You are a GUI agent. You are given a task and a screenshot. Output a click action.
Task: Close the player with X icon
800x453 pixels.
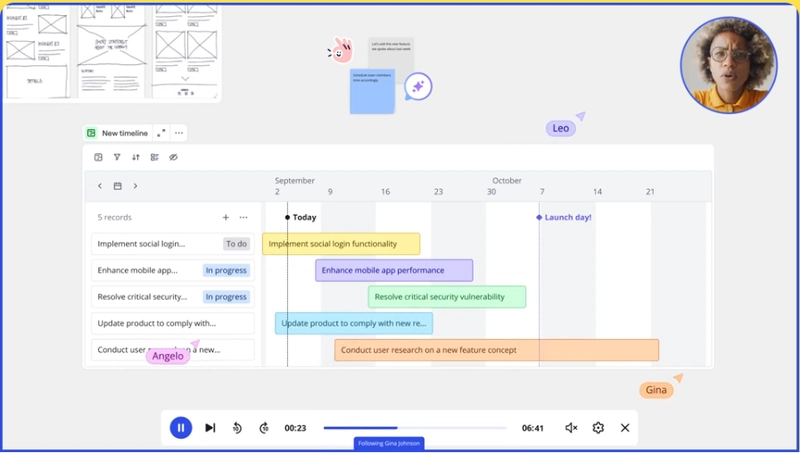click(625, 427)
